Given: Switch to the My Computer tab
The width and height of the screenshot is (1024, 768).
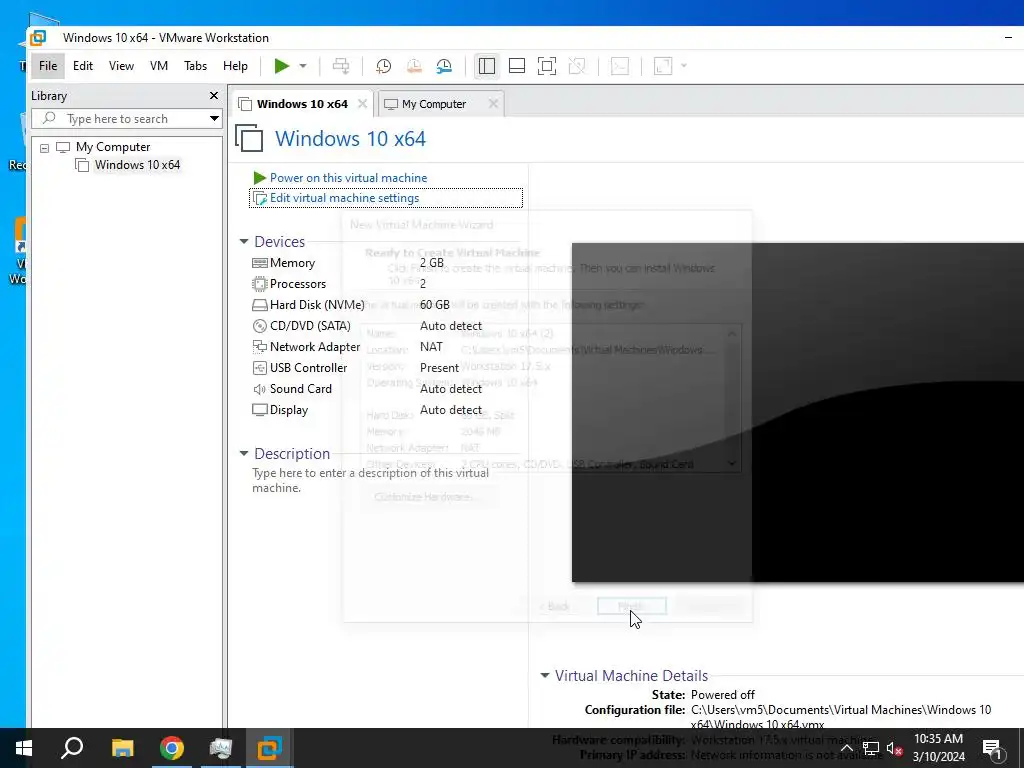Looking at the screenshot, I should pos(434,104).
